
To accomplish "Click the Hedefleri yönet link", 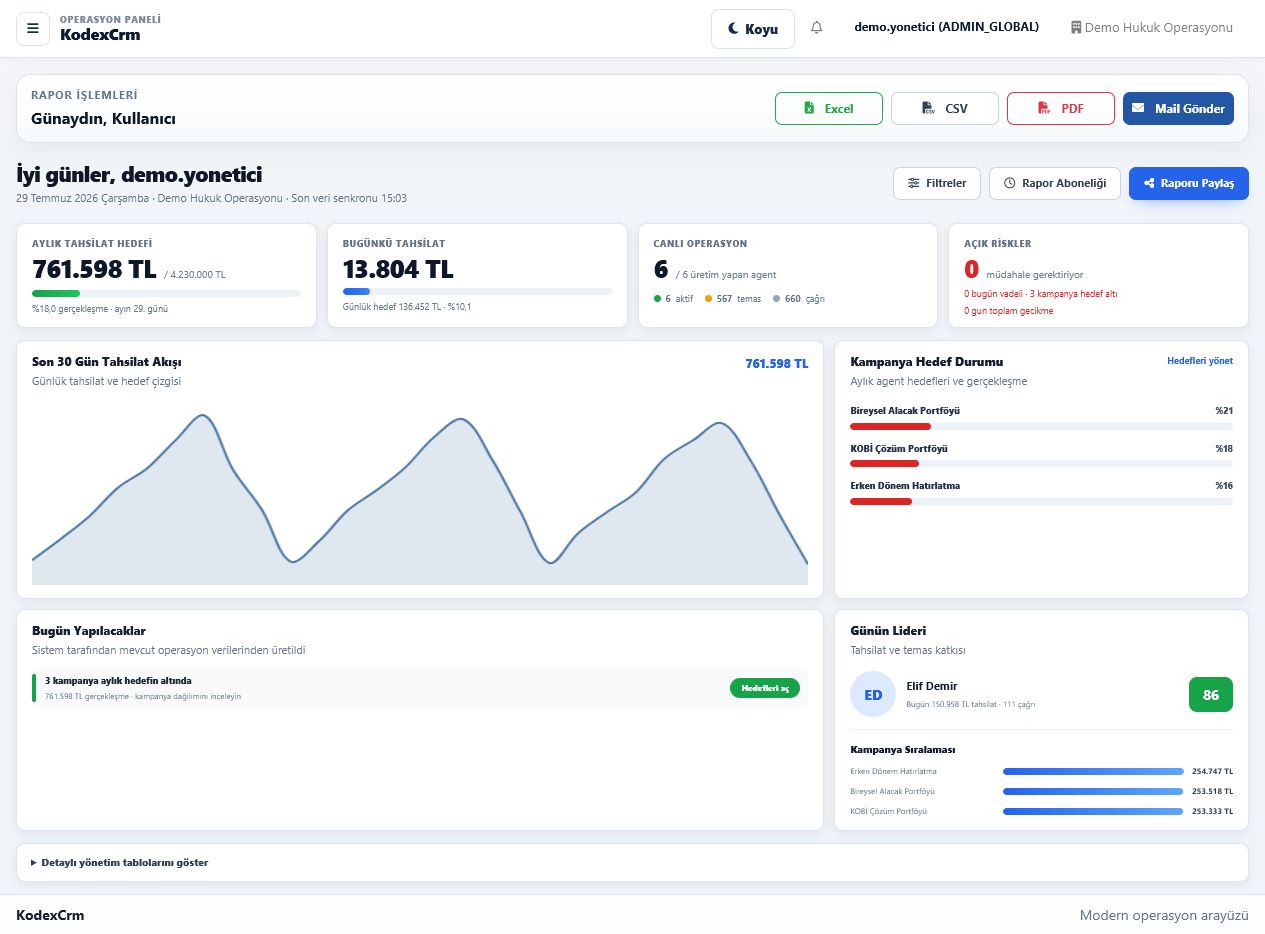I will (x=1200, y=361).
